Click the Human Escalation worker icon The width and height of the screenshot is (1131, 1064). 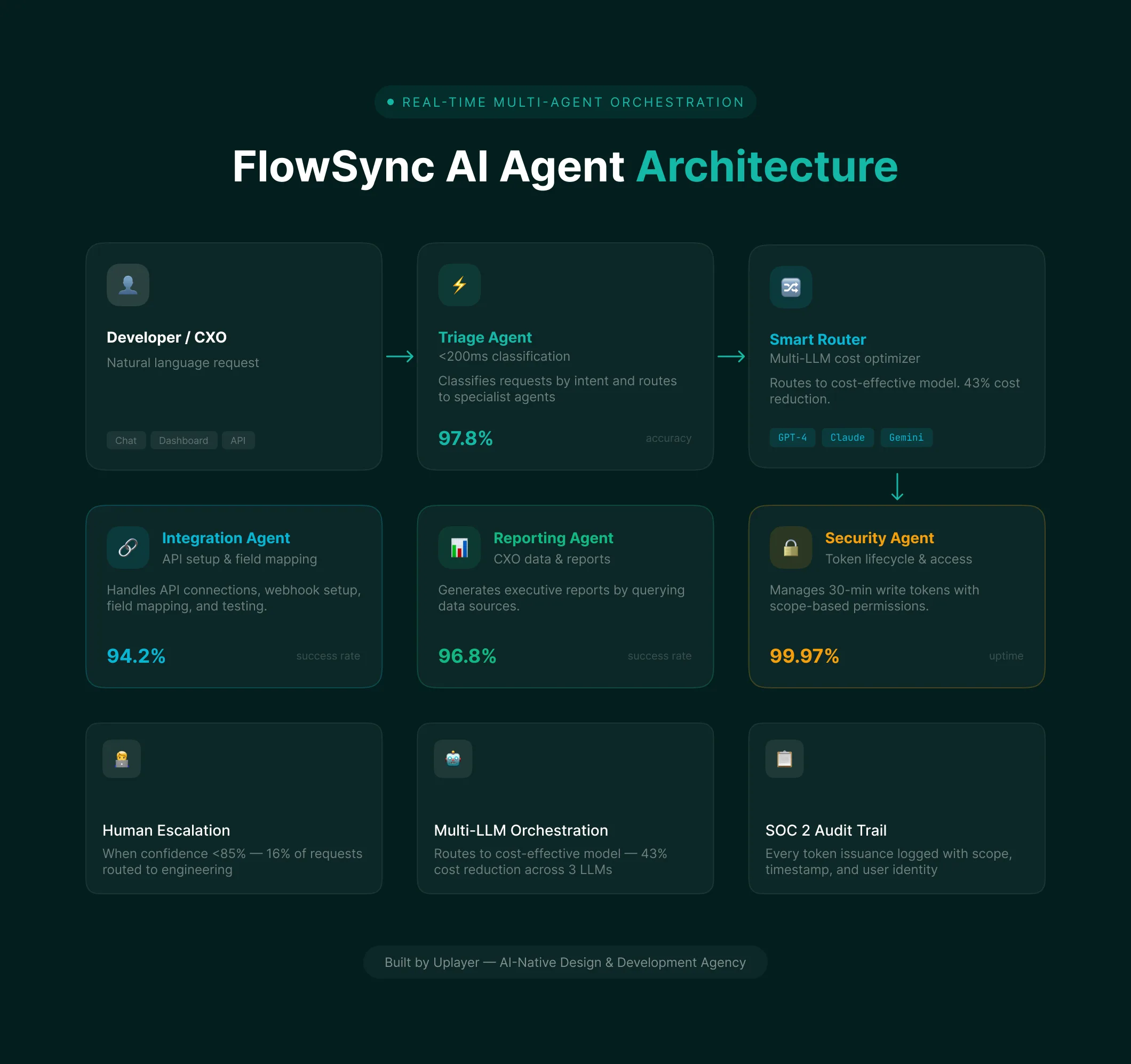[122, 758]
